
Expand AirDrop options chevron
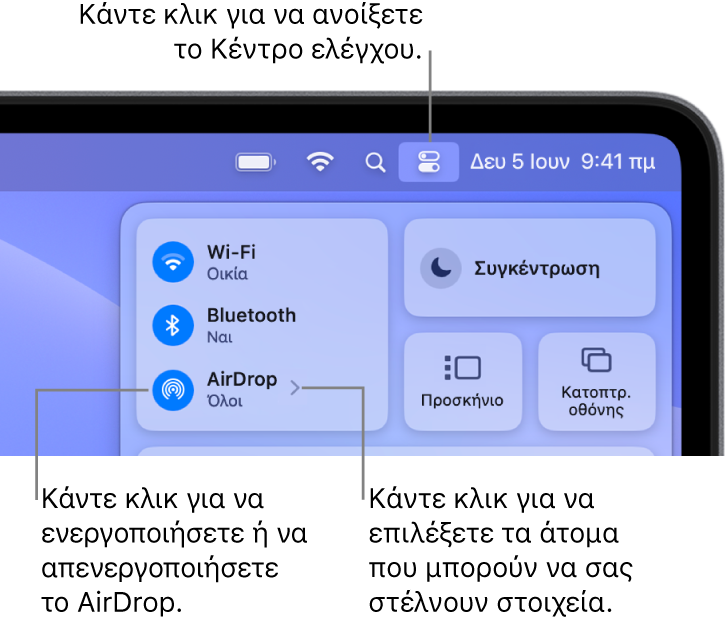tap(295, 388)
